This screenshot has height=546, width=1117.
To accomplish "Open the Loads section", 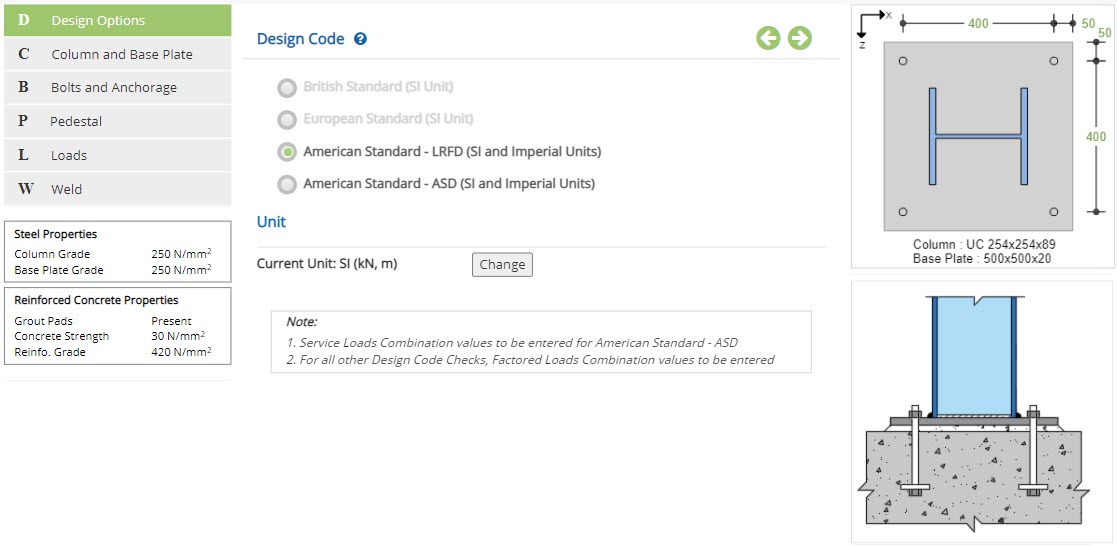I will click(118, 155).
